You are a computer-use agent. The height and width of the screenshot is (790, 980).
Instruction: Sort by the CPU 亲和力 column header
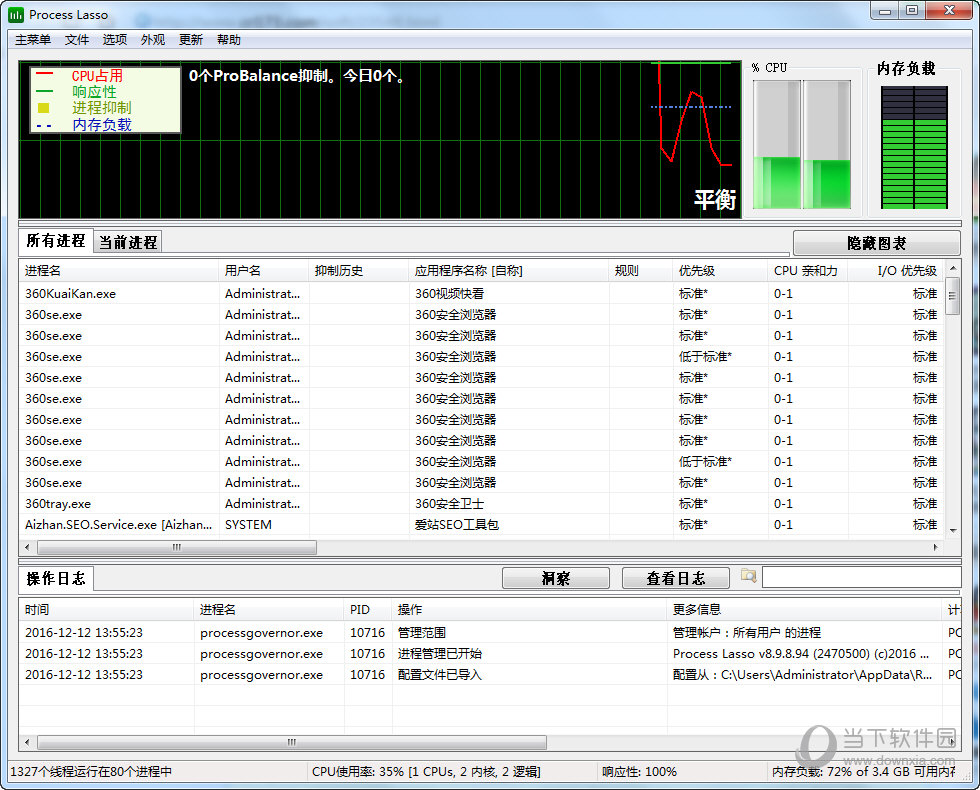(x=808, y=271)
